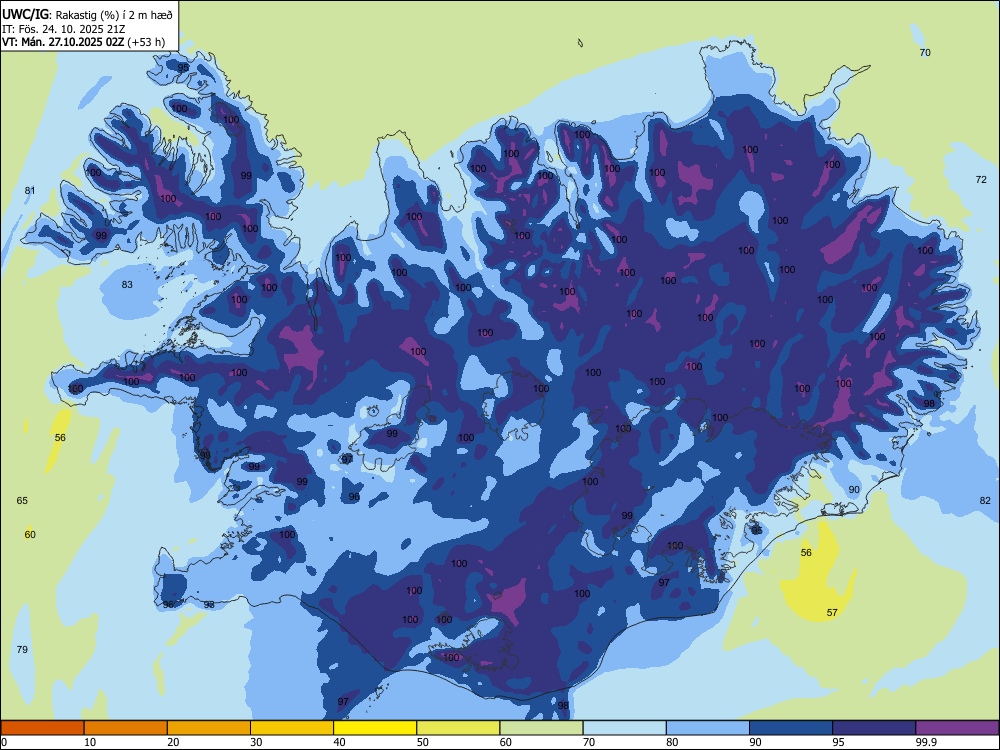1000x750 pixels.
Task: Click the '80' legend tick label
Action: [x=672, y=742]
